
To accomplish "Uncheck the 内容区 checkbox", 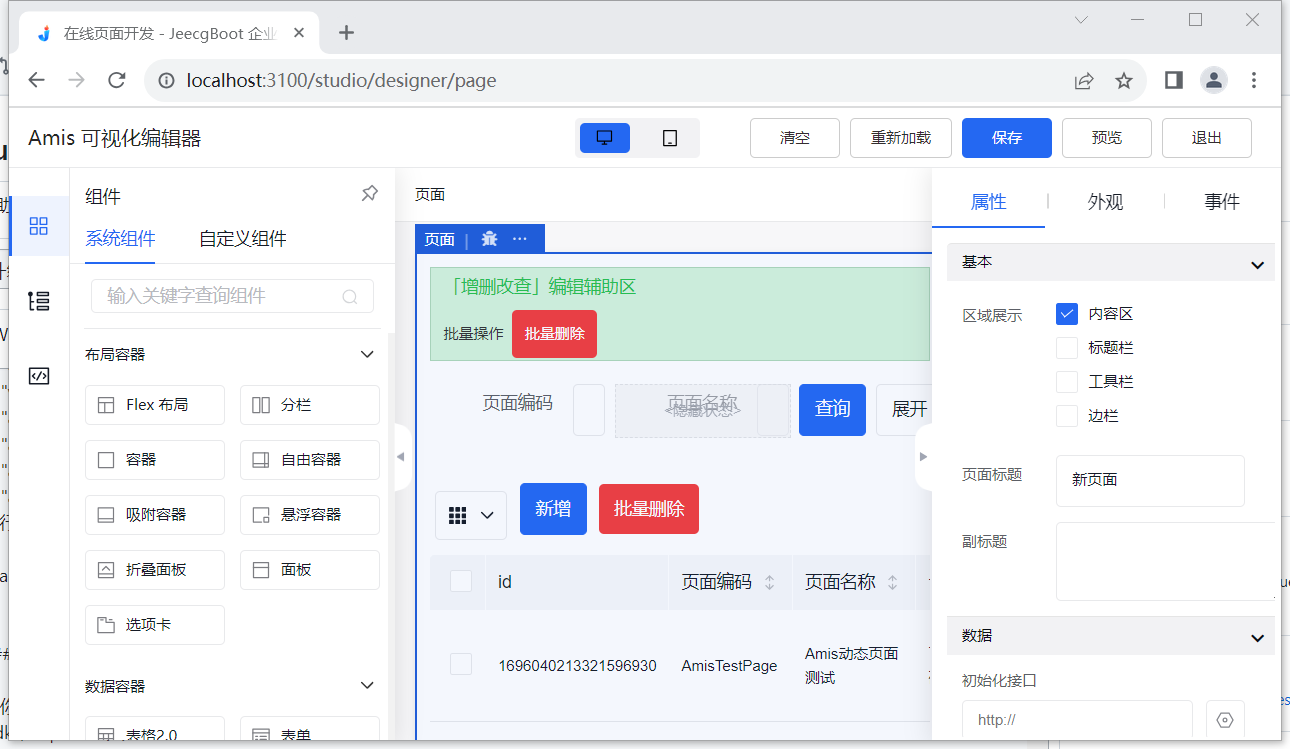I will (x=1065, y=313).
